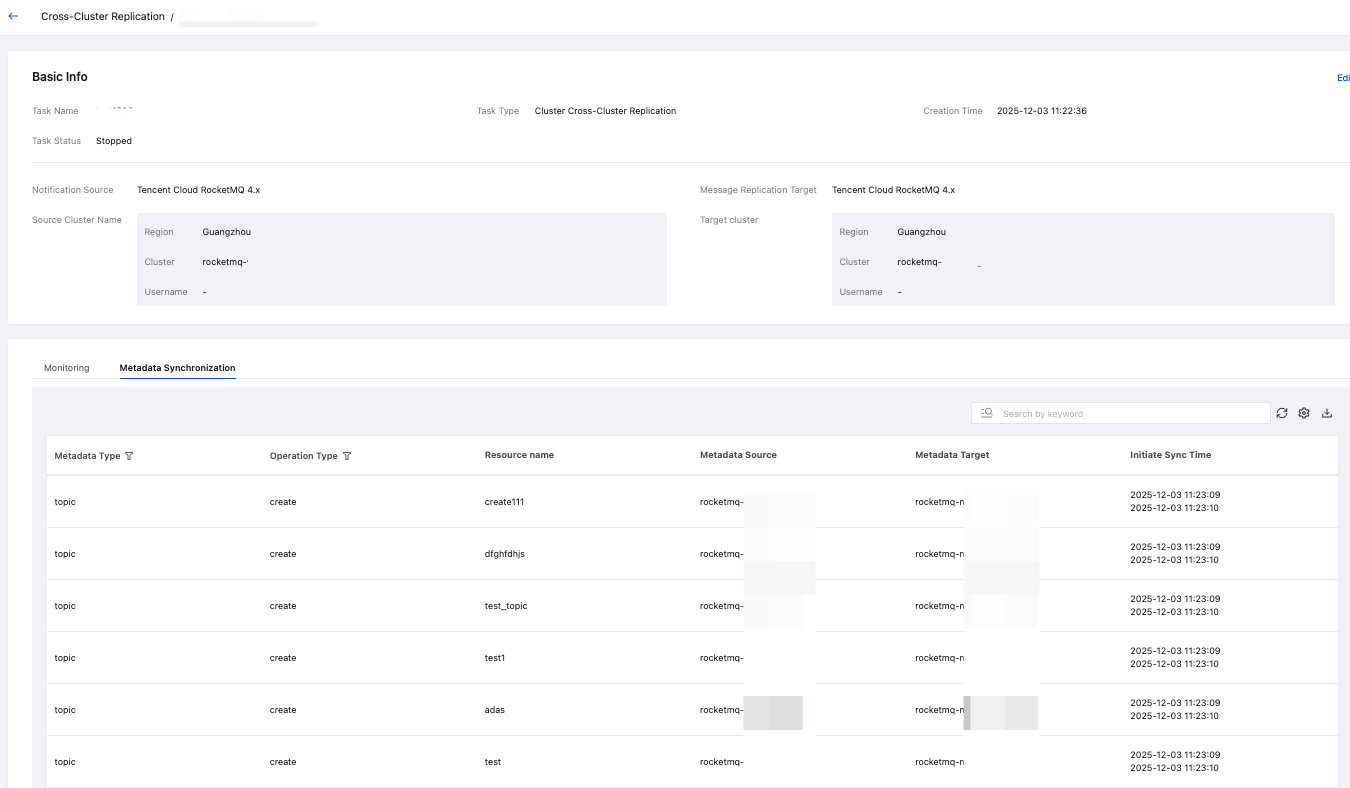Click the back arrow in the header

point(13,17)
